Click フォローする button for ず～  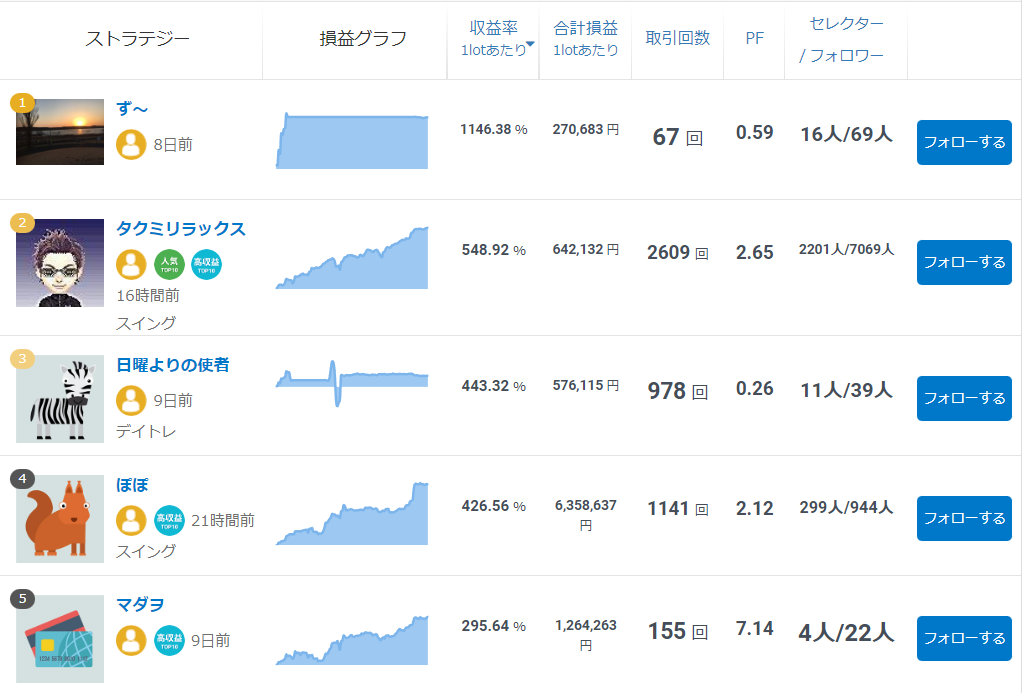[964, 142]
